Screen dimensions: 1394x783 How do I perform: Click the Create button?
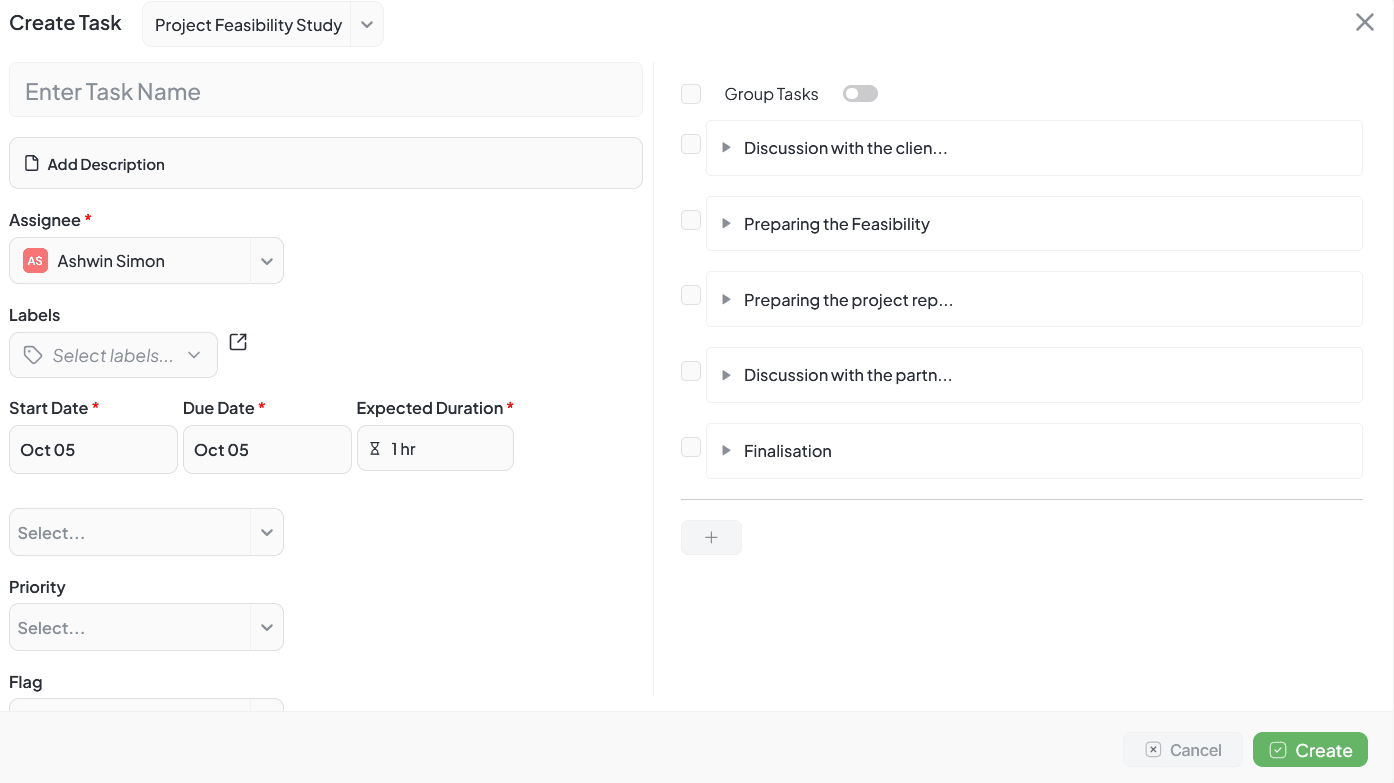pyautogui.click(x=1310, y=749)
